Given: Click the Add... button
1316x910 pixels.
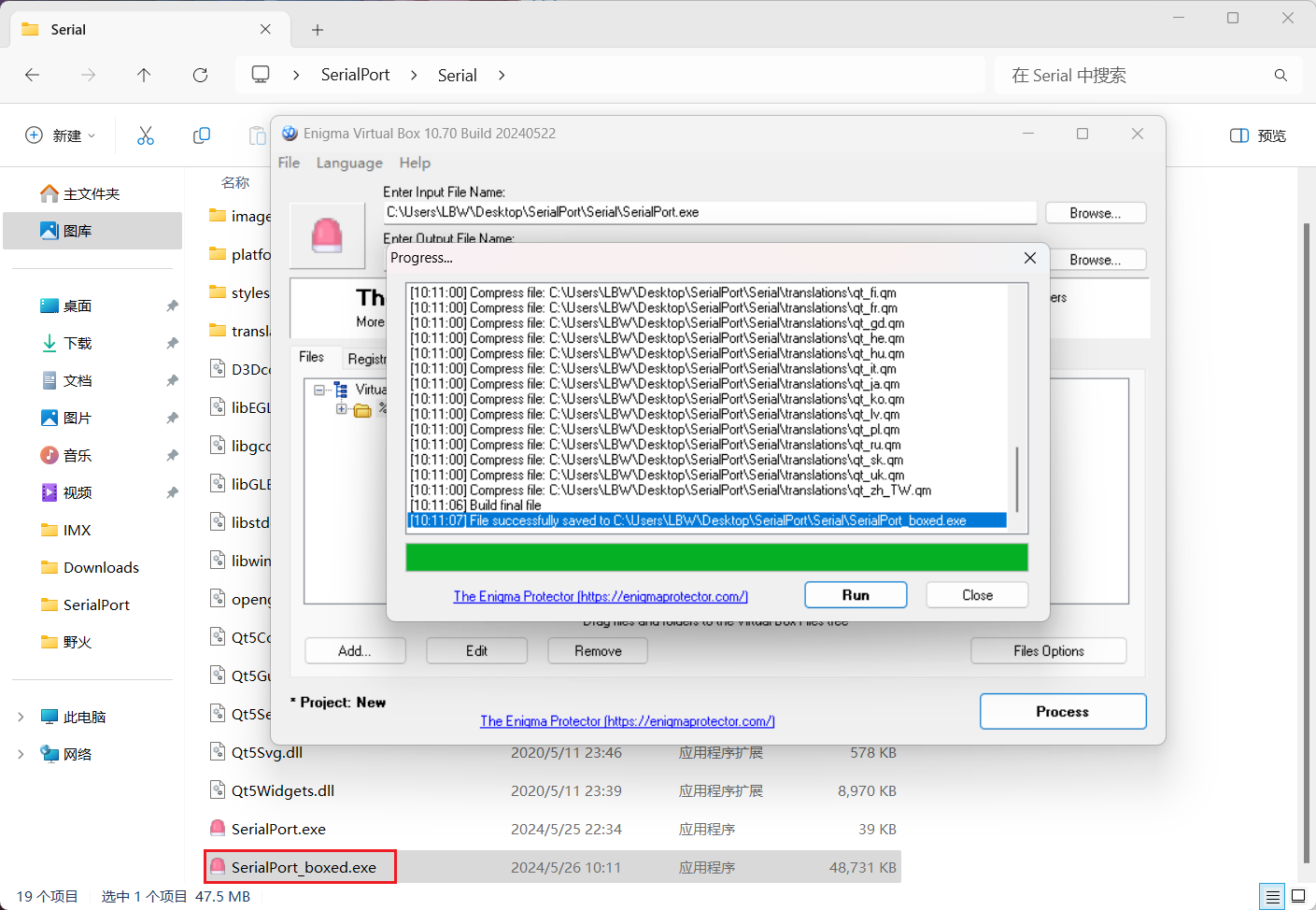Looking at the screenshot, I should coord(355,651).
